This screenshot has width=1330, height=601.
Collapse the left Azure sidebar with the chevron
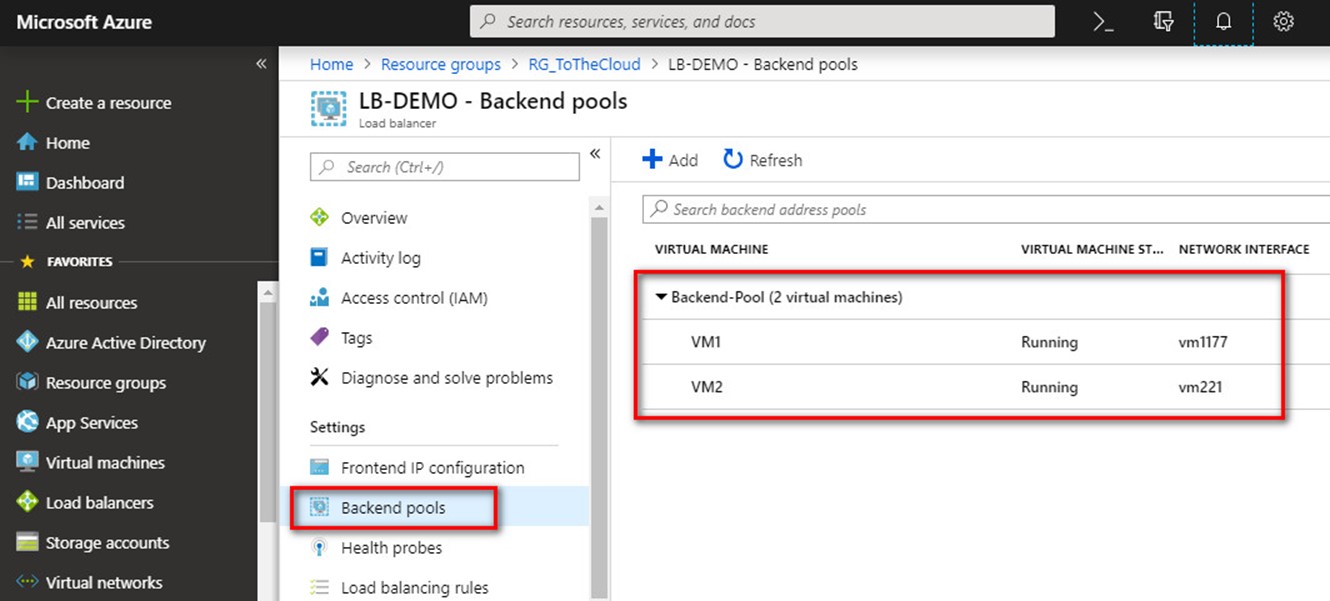point(261,64)
